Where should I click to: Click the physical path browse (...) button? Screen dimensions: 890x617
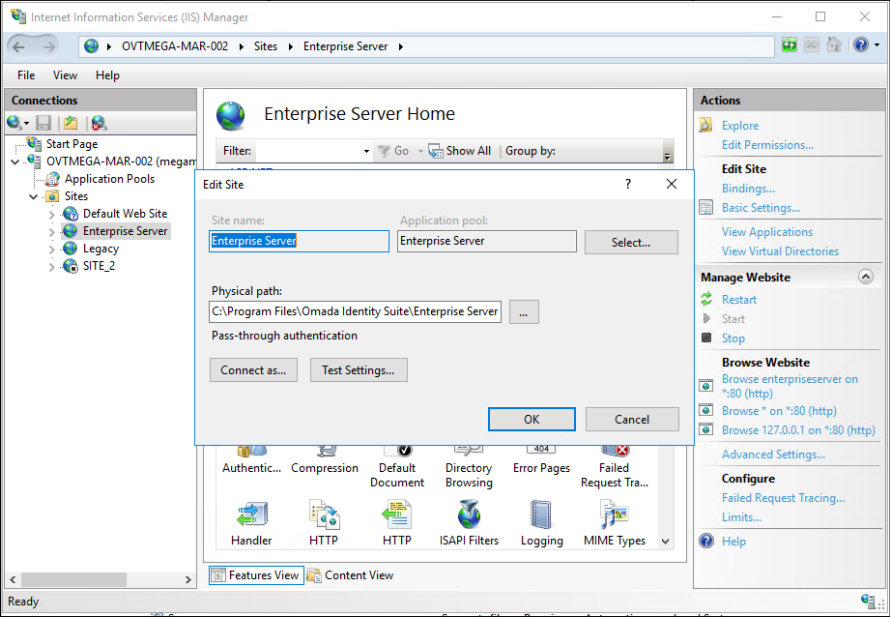pos(523,312)
